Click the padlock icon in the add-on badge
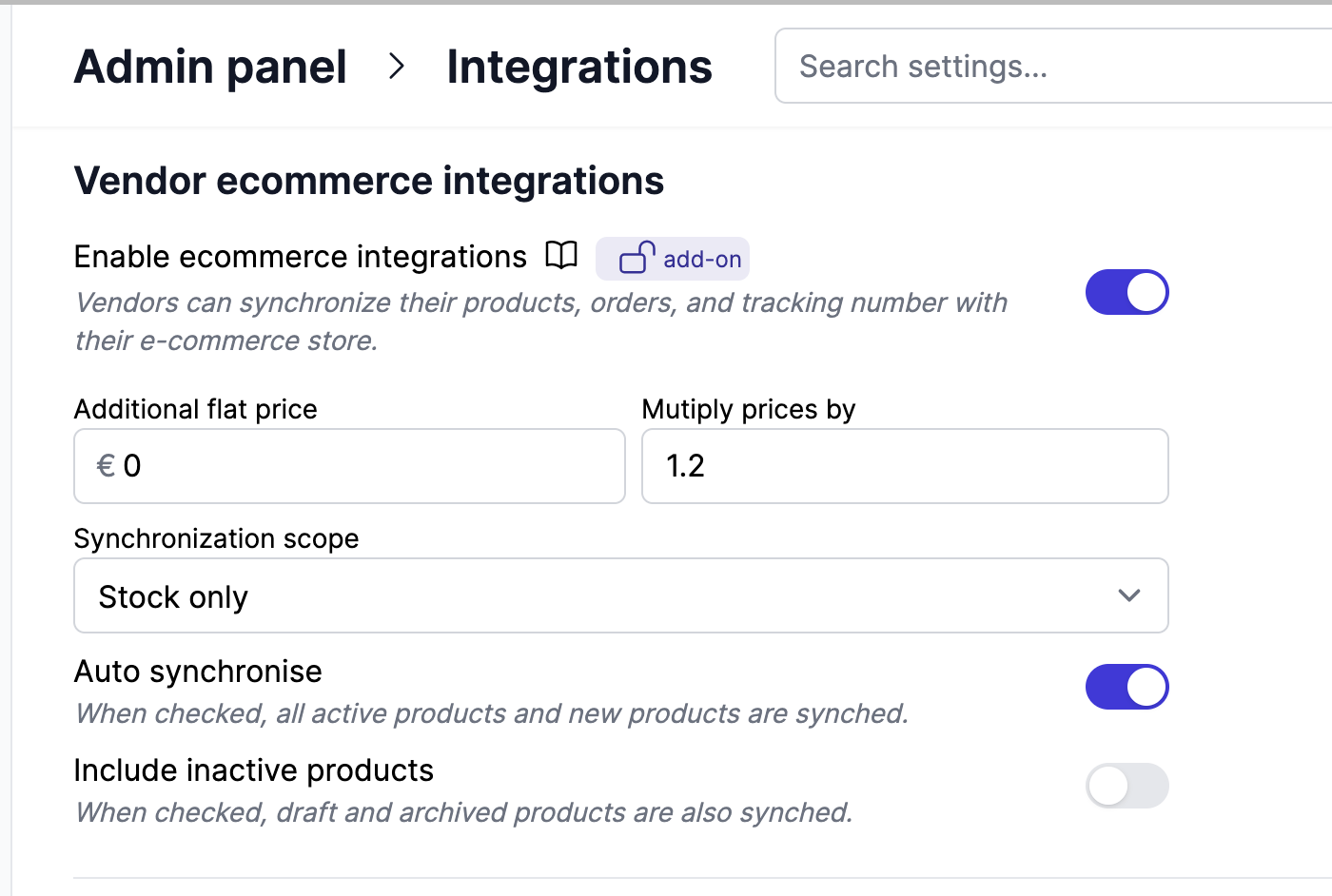The height and width of the screenshot is (896, 1332). coord(636,257)
